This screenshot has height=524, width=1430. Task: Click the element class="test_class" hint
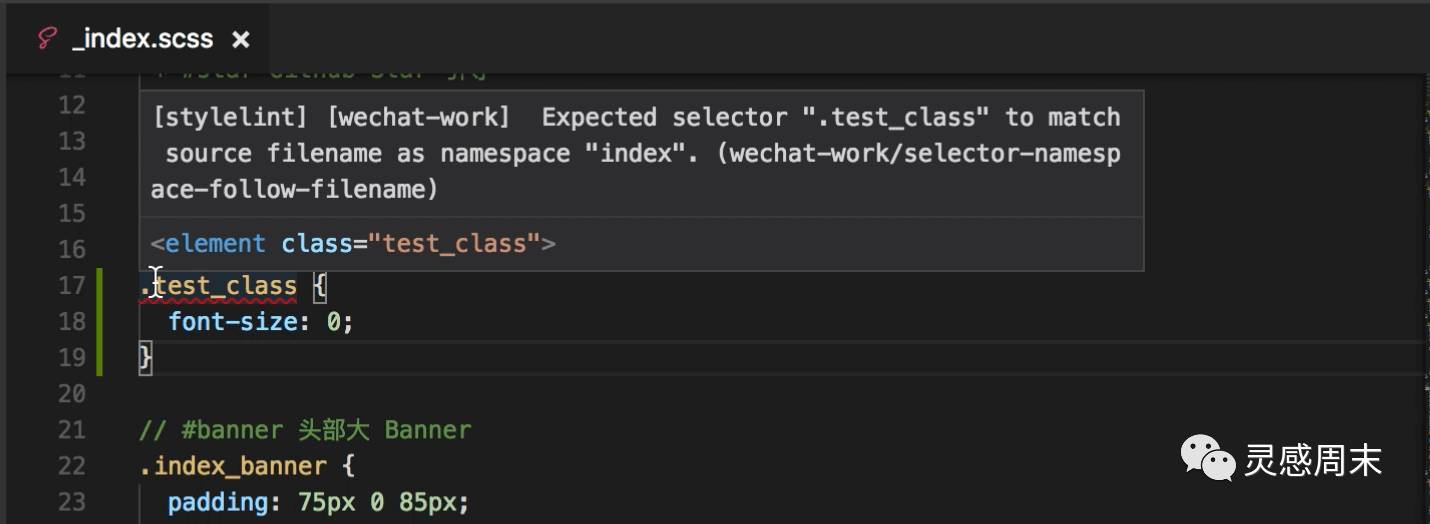point(353,243)
